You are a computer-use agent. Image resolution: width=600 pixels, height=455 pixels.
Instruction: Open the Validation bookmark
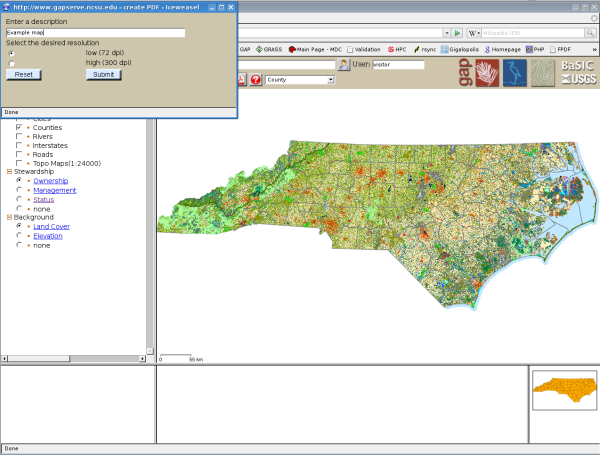click(x=364, y=49)
